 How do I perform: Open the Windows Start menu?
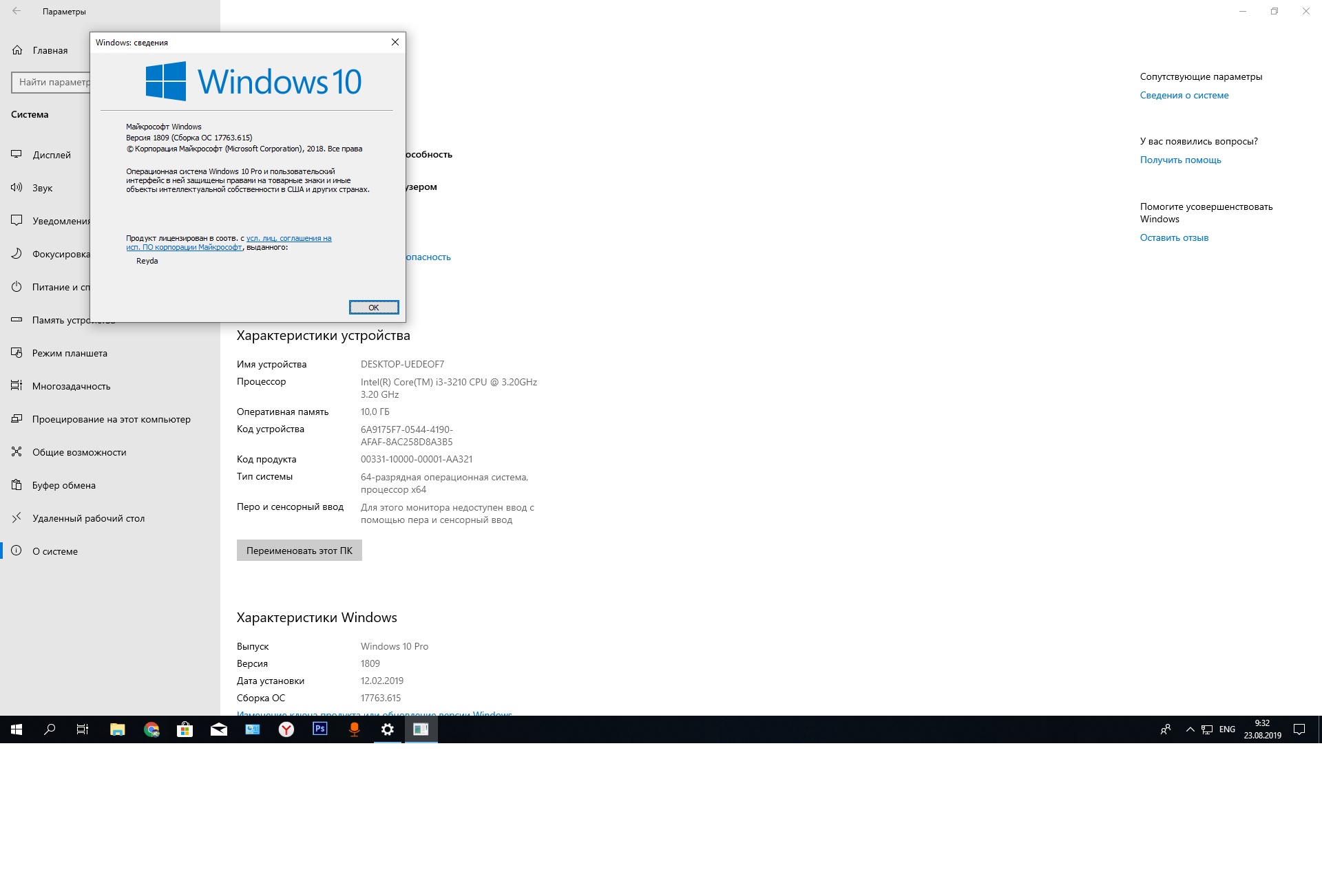pos(17,729)
